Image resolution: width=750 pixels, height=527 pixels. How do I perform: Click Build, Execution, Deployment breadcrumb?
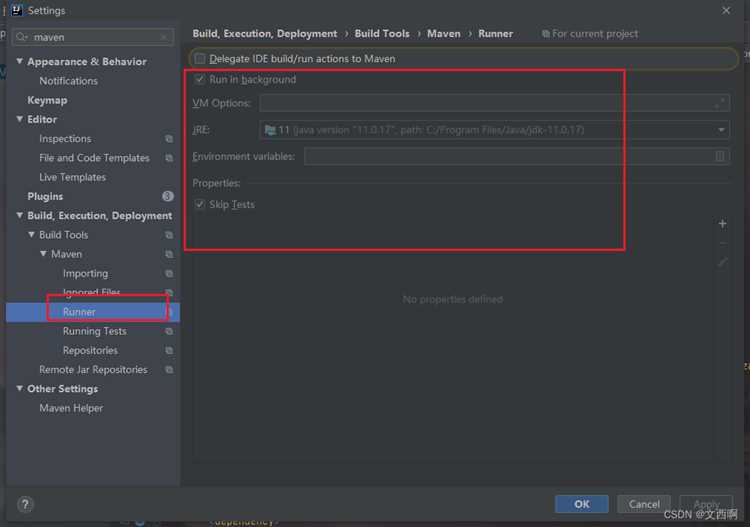265,34
